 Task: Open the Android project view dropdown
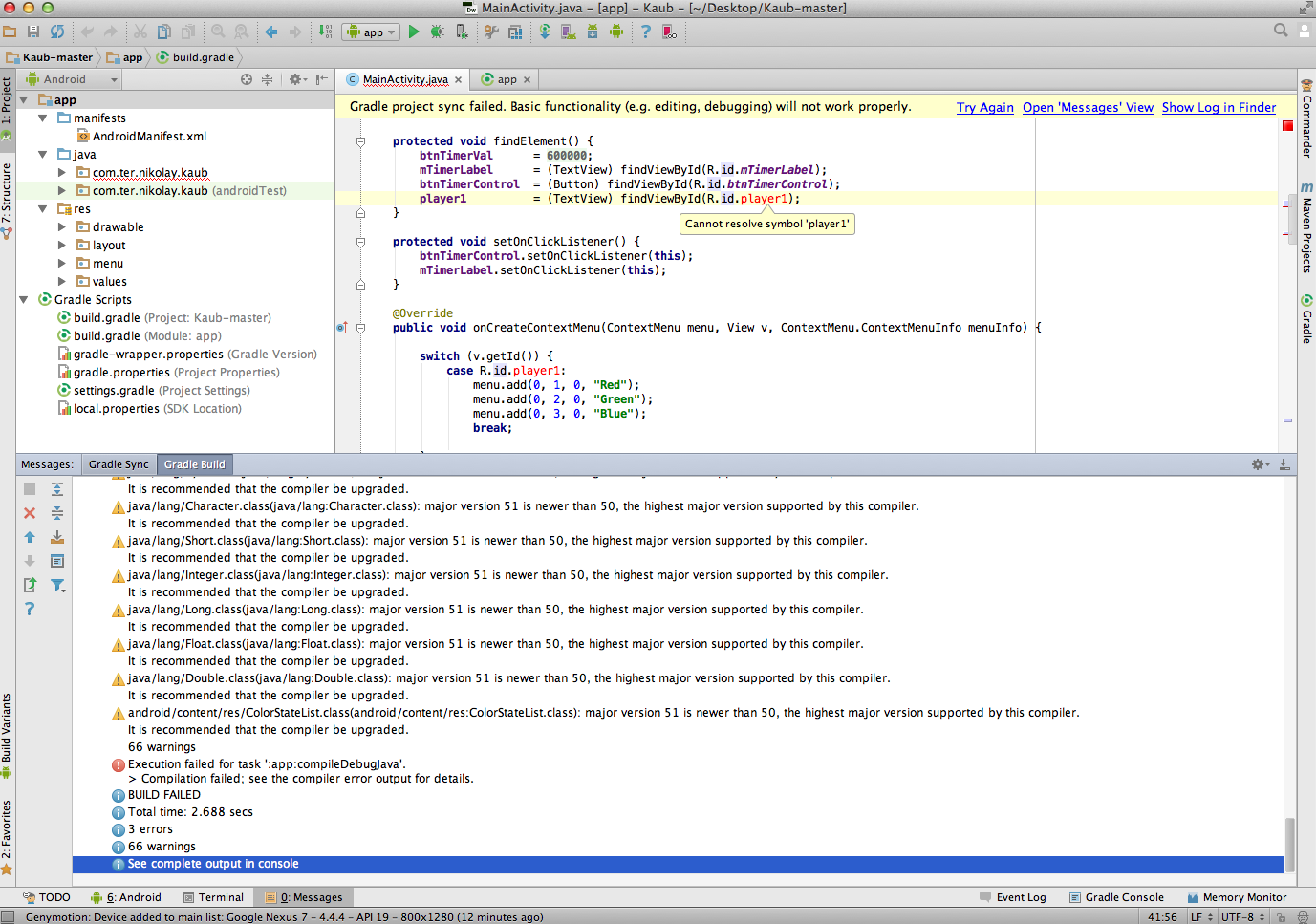tap(72, 79)
